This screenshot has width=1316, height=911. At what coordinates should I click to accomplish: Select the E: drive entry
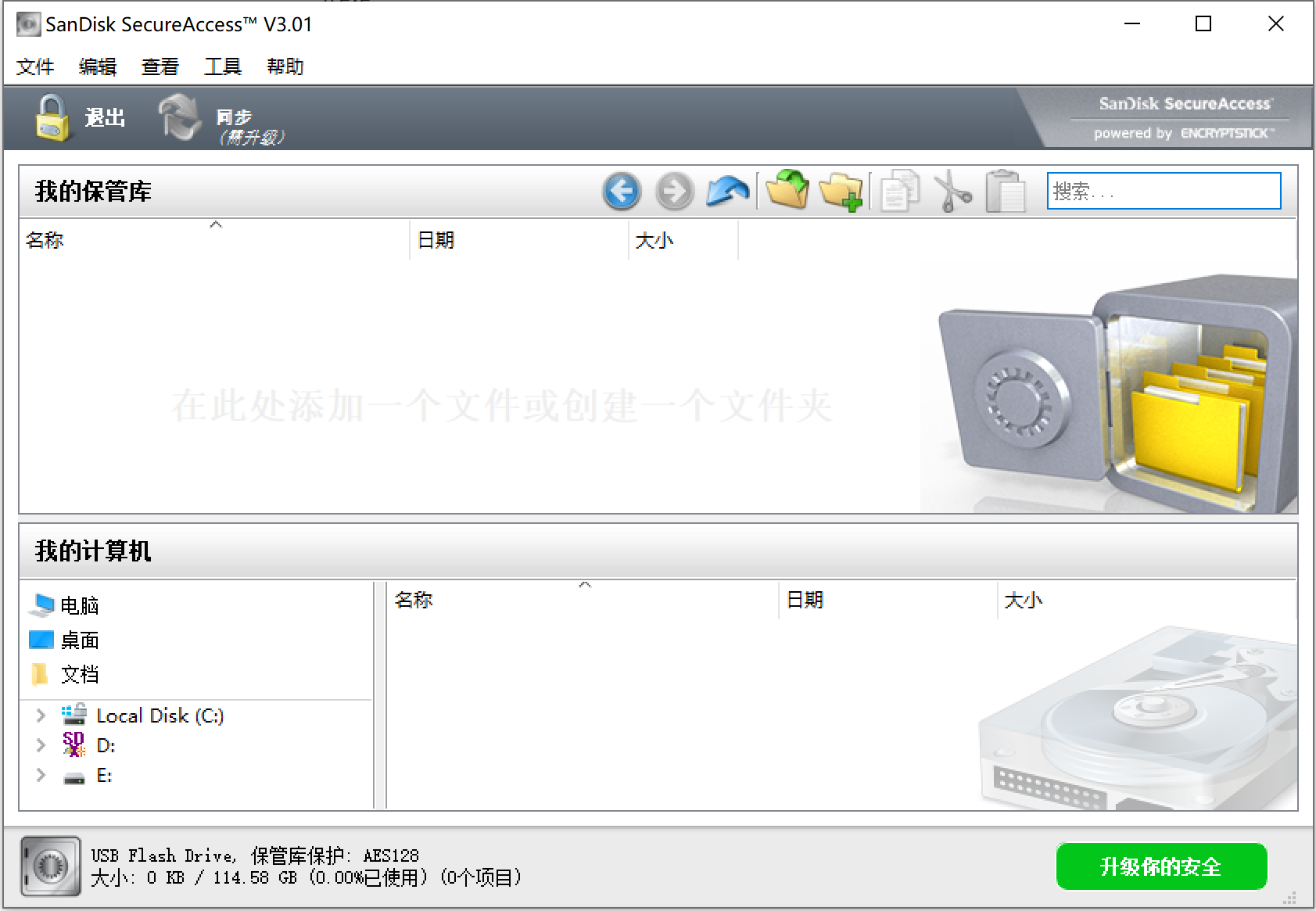tap(104, 775)
